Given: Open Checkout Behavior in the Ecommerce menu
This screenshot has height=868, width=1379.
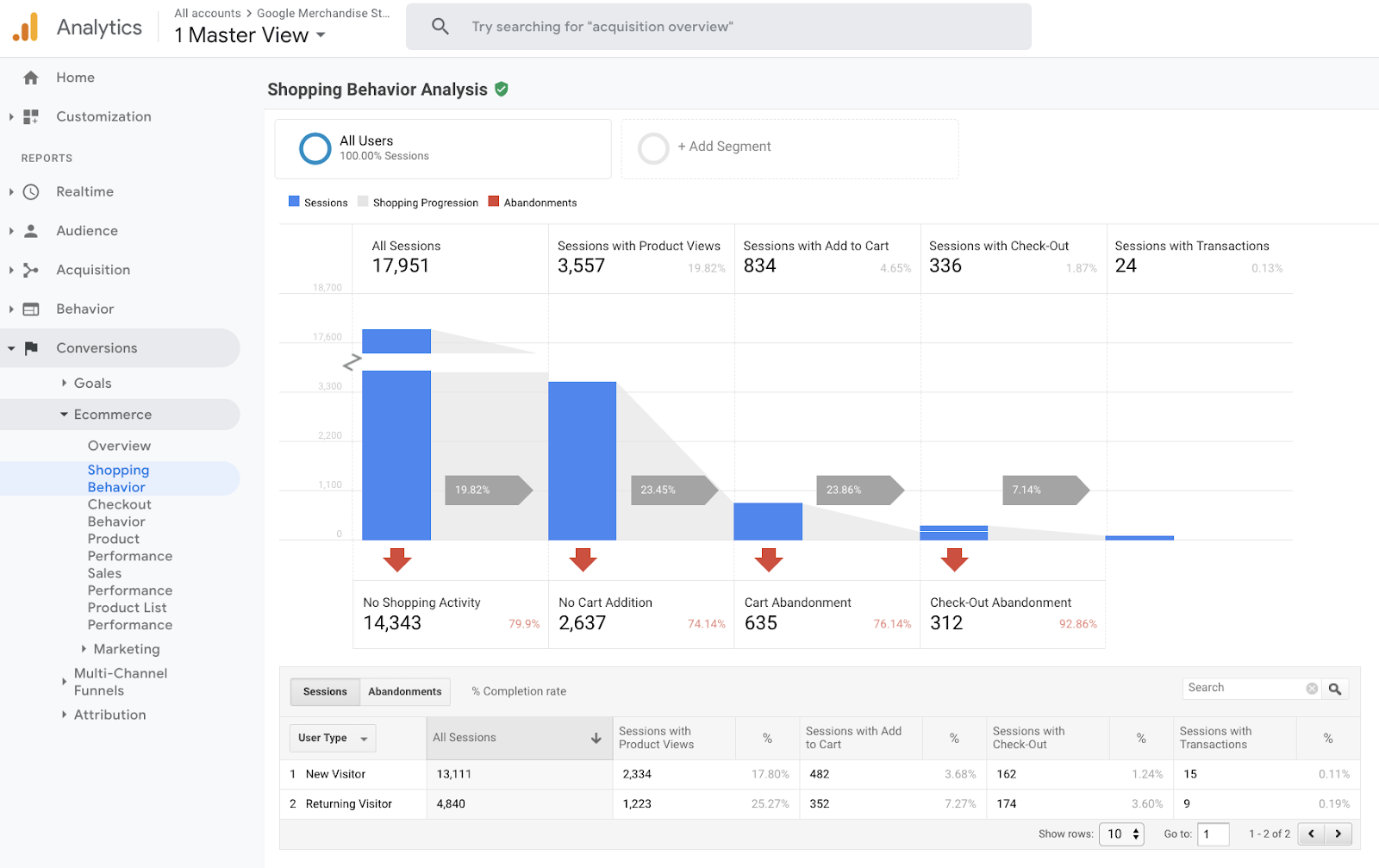Looking at the screenshot, I should (120, 512).
